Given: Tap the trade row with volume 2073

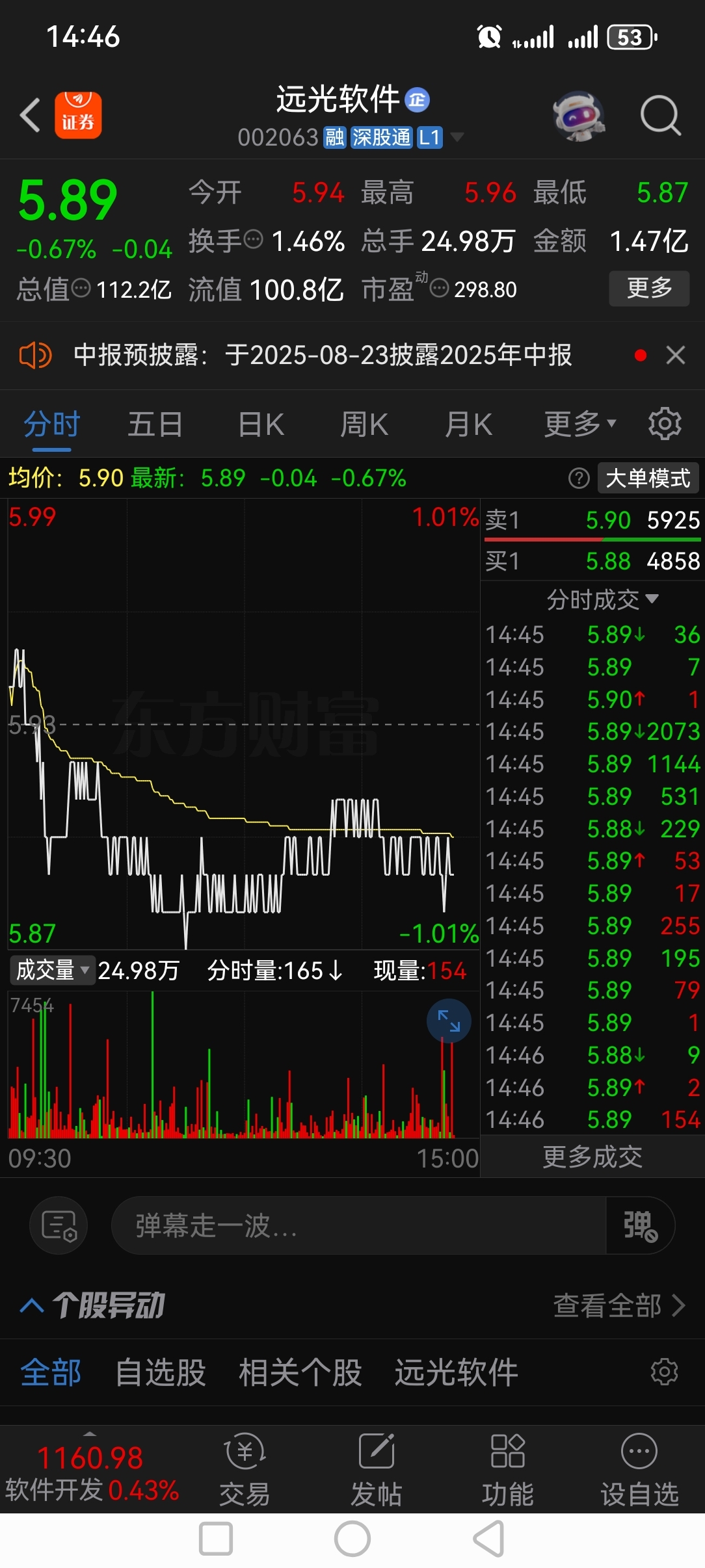Looking at the screenshot, I should [592, 732].
